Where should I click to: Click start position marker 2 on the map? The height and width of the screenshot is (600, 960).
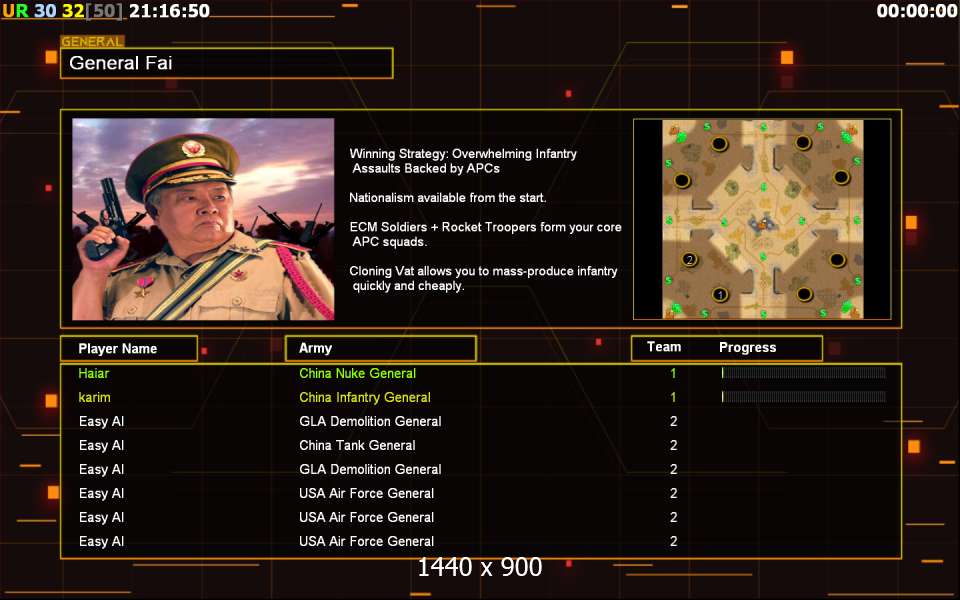point(689,259)
